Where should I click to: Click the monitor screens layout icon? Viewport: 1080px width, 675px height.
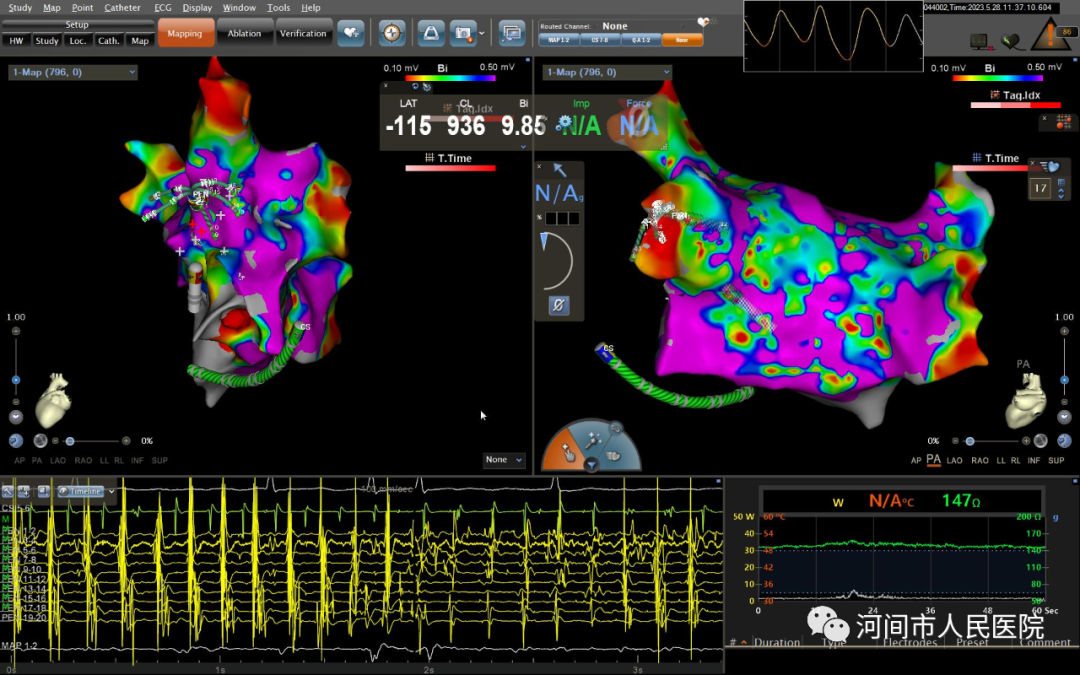[511, 33]
